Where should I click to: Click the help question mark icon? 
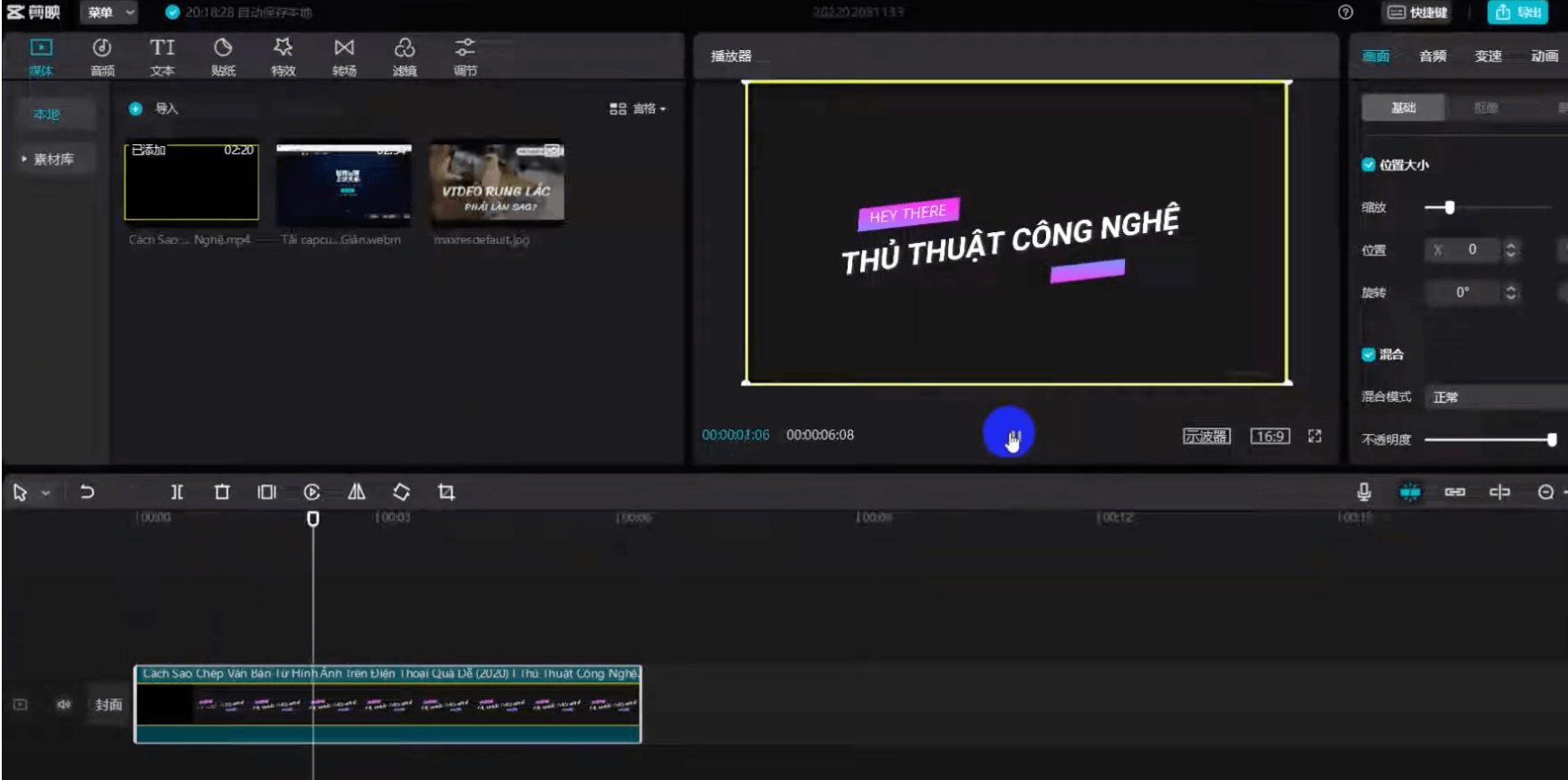click(1345, 13)
